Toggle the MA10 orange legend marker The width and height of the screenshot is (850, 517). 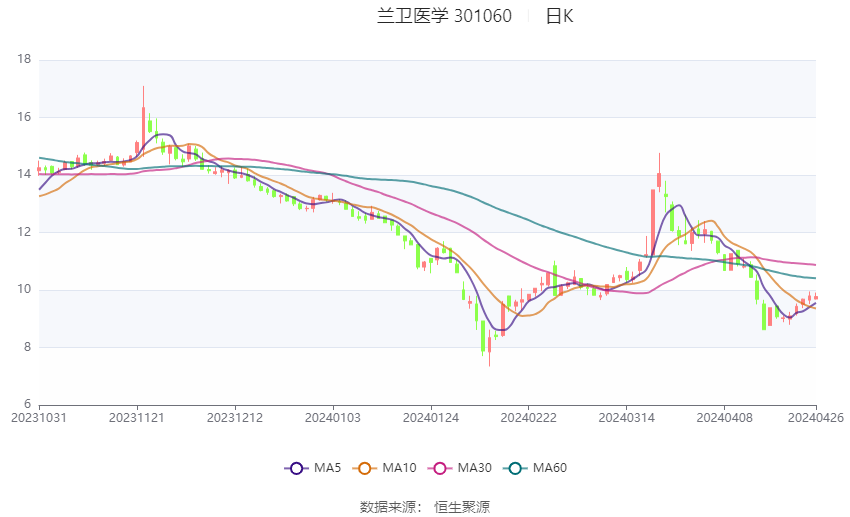(x=366, y=468)
